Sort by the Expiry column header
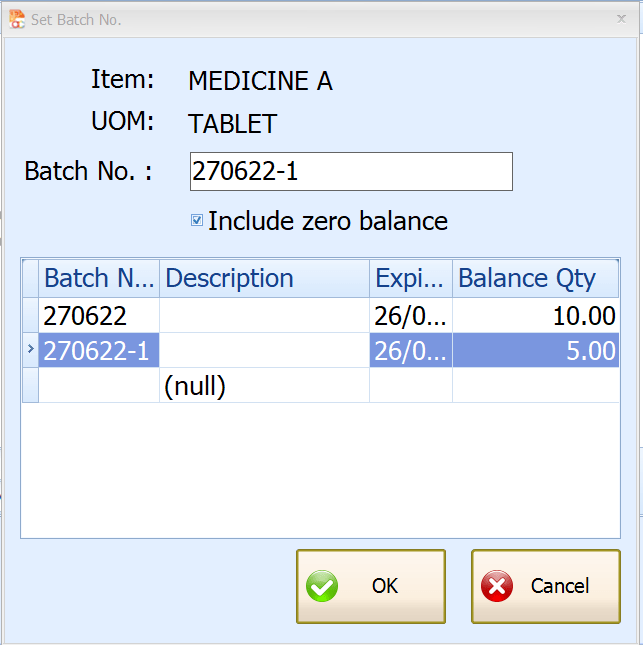 point(410,279)
